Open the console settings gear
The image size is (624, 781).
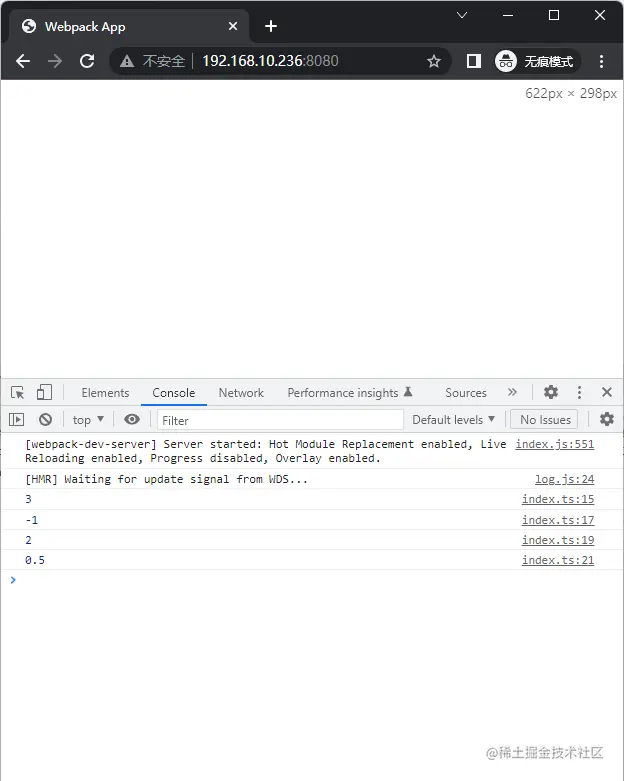pyautogui.click(x=607, y=419)
